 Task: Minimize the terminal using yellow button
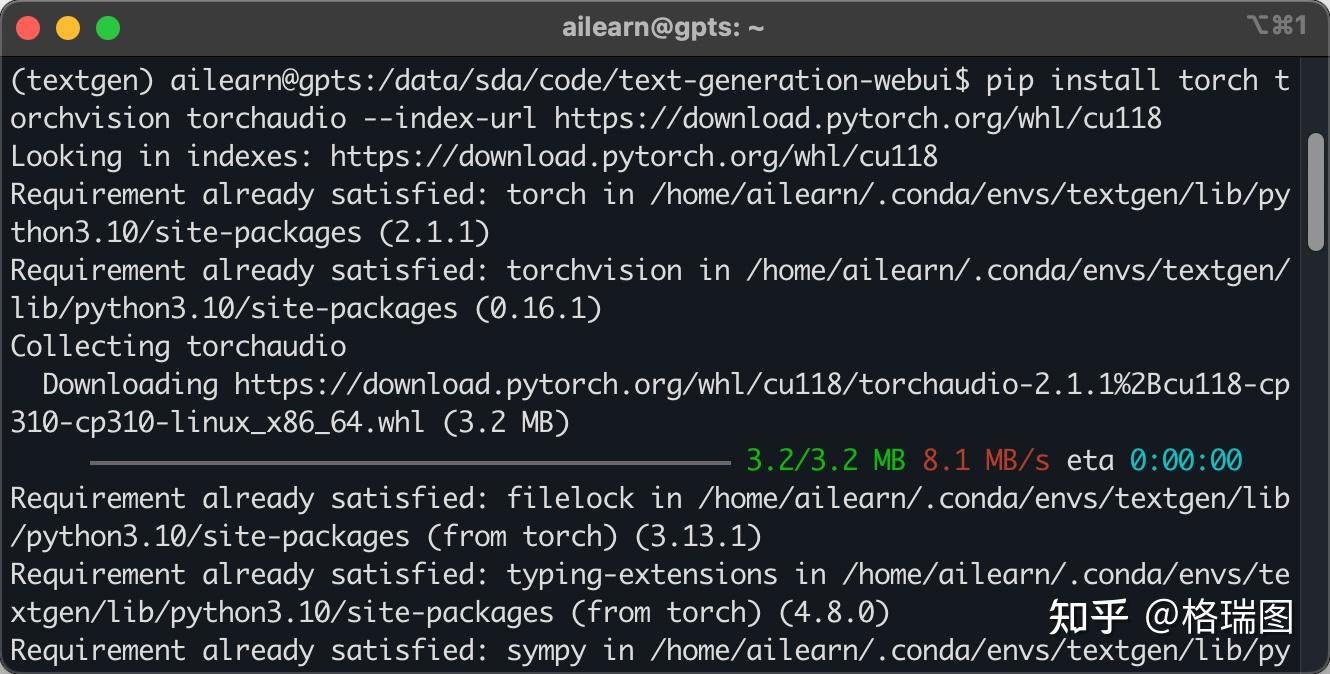click(68, 28)
